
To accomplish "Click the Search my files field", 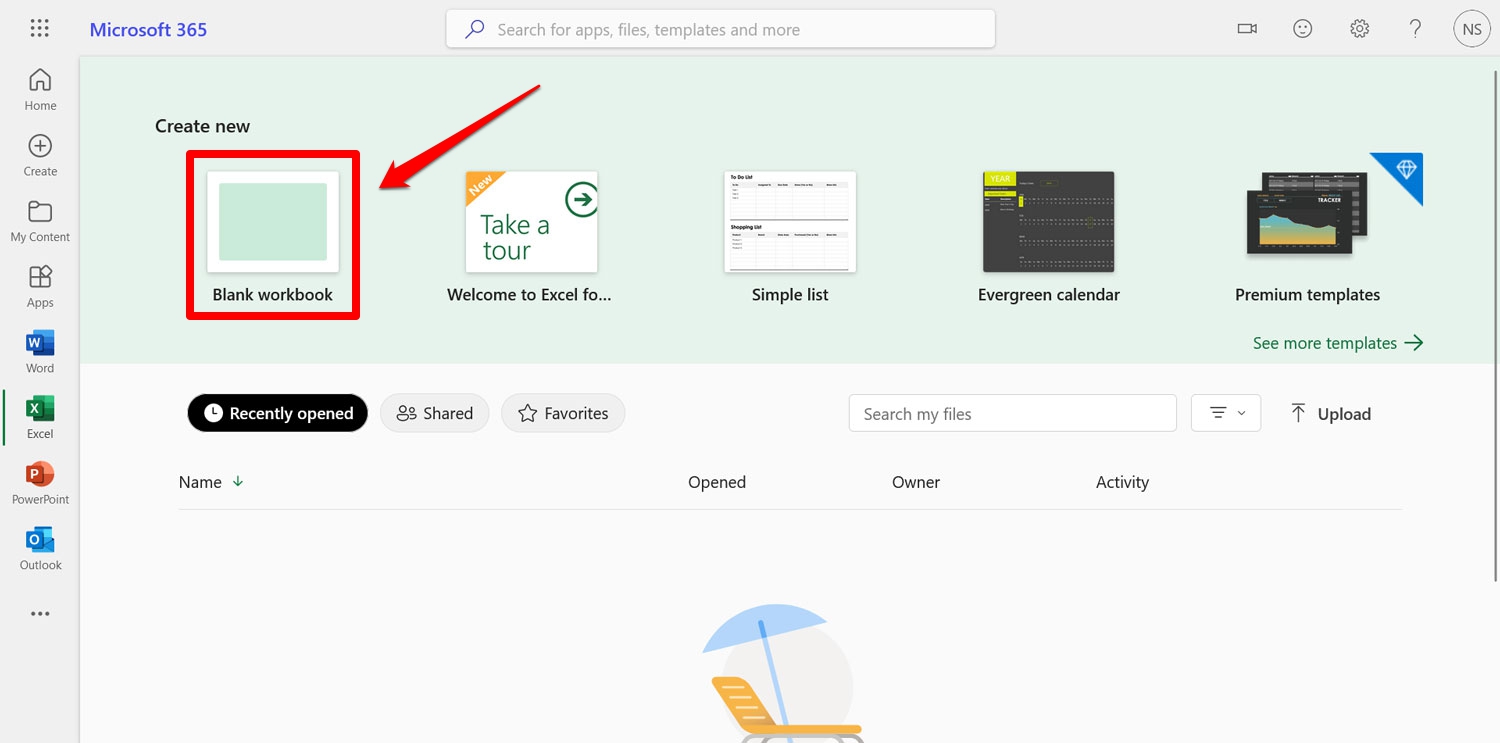I will point(1013,413).
